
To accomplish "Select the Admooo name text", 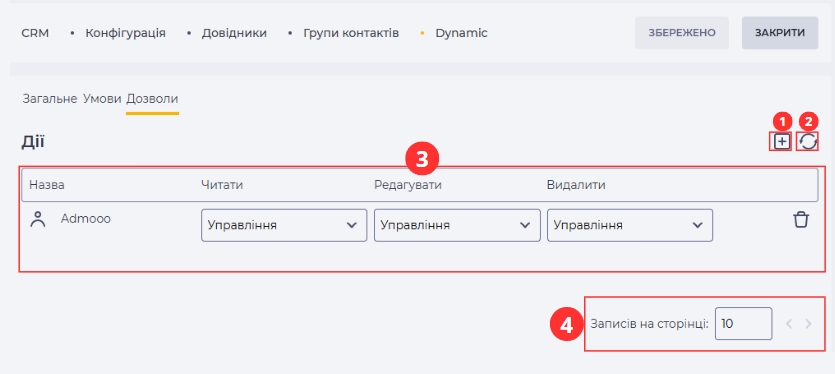I will tap(86, 219).
